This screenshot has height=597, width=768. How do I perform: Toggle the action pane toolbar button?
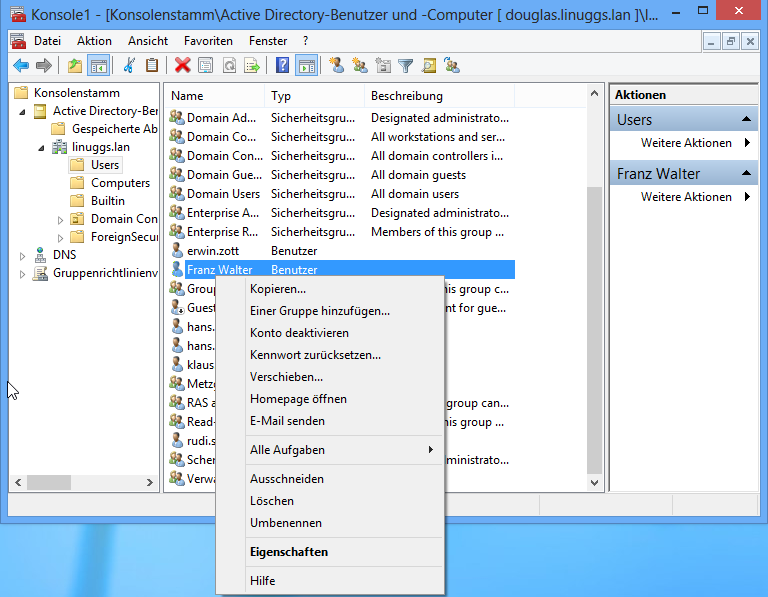pyautogui.click(x=307, y=66)
